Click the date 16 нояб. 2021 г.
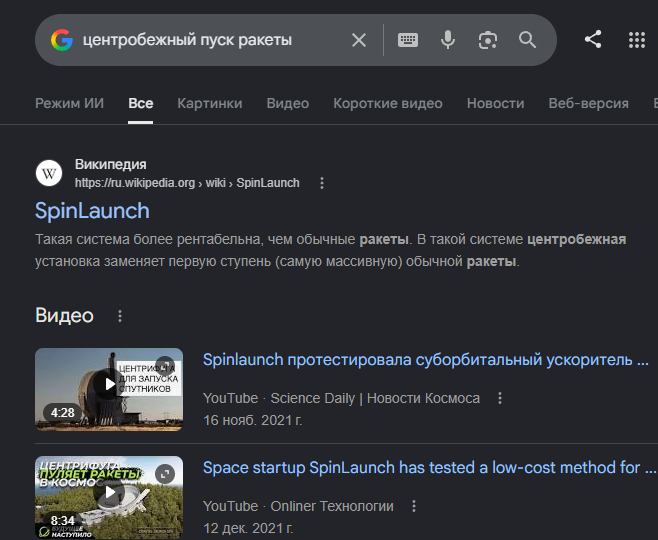This screenshot has height=540, width=658. tap(253, 420)
